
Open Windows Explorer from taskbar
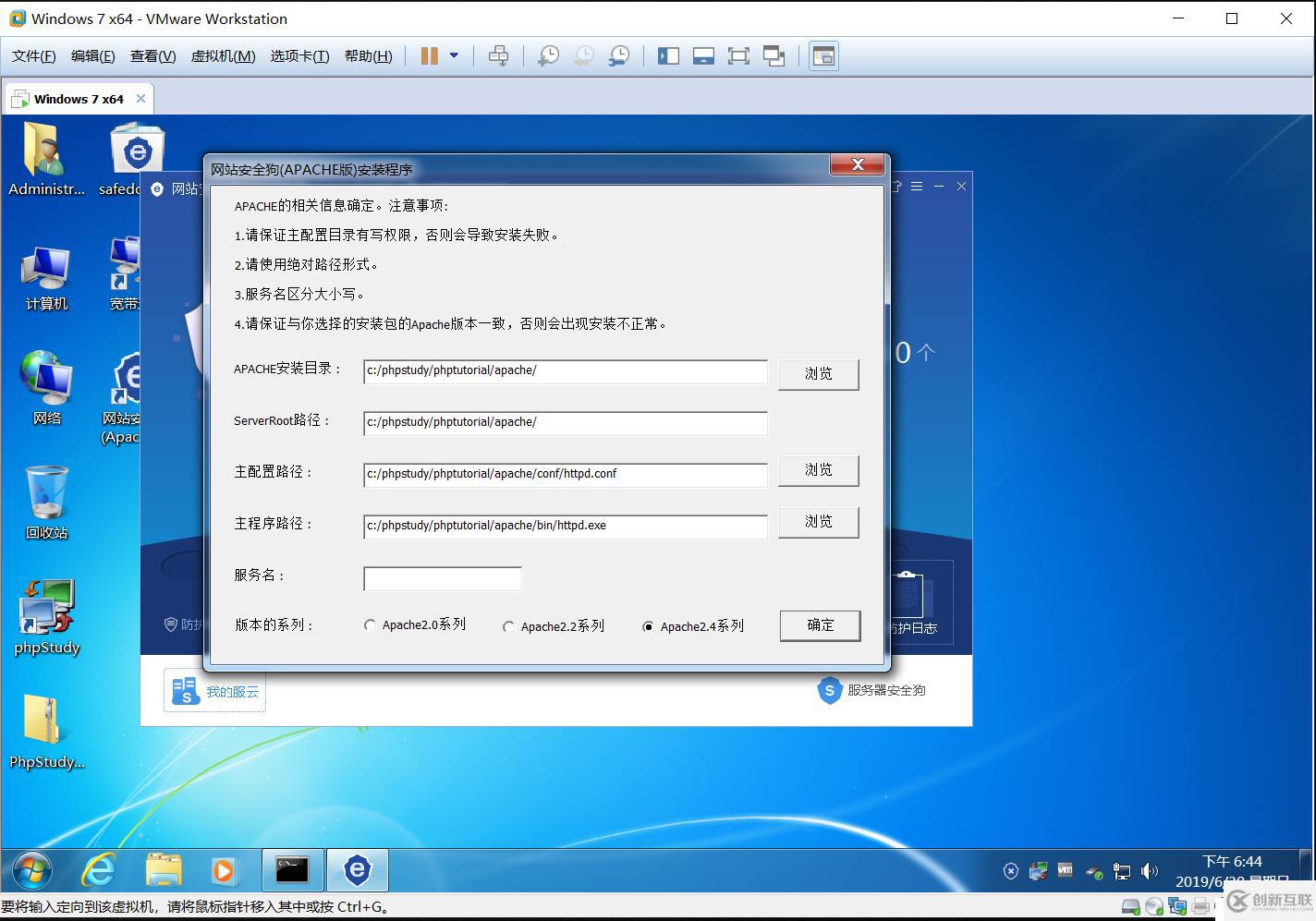pyautogui.click(x=164, y=869)
